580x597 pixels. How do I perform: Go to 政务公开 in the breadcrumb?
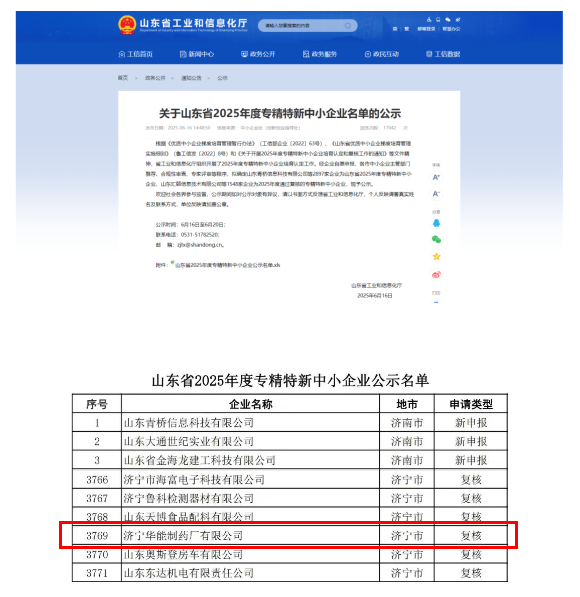click(155, 78)
